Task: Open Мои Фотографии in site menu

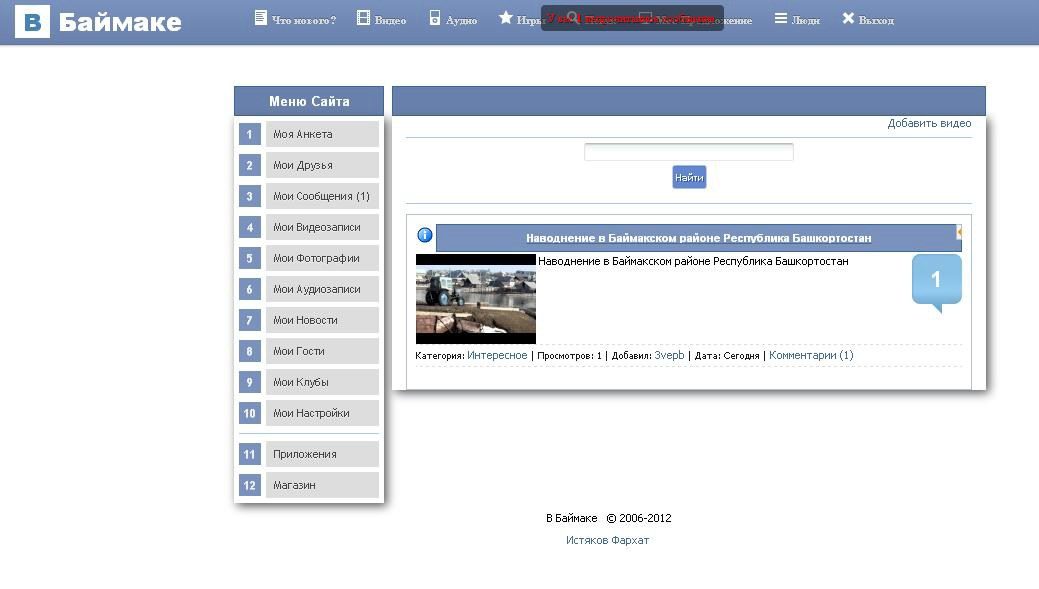Action: pyautogui.click(x=322, y=258)
